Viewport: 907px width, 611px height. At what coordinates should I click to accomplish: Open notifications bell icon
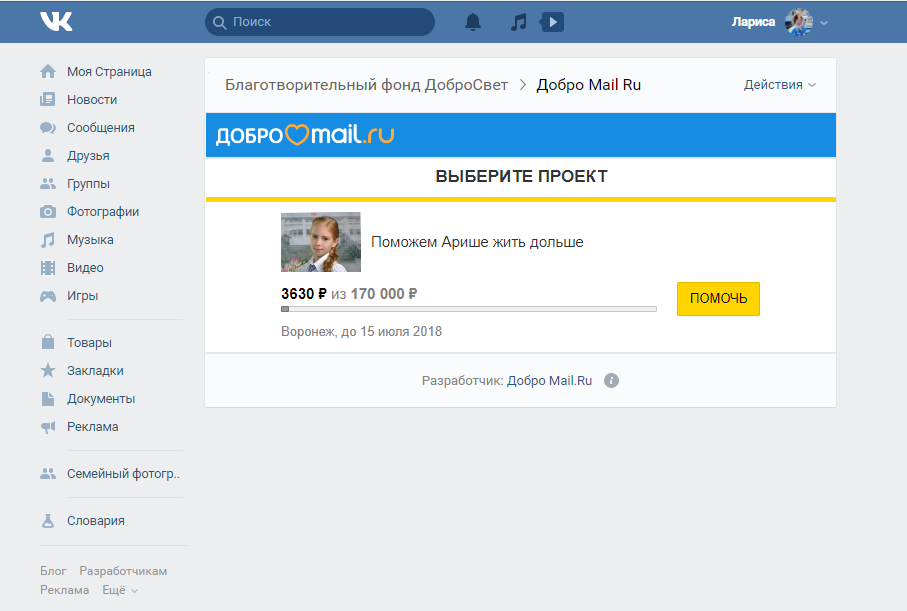click(x=473, y=22)
